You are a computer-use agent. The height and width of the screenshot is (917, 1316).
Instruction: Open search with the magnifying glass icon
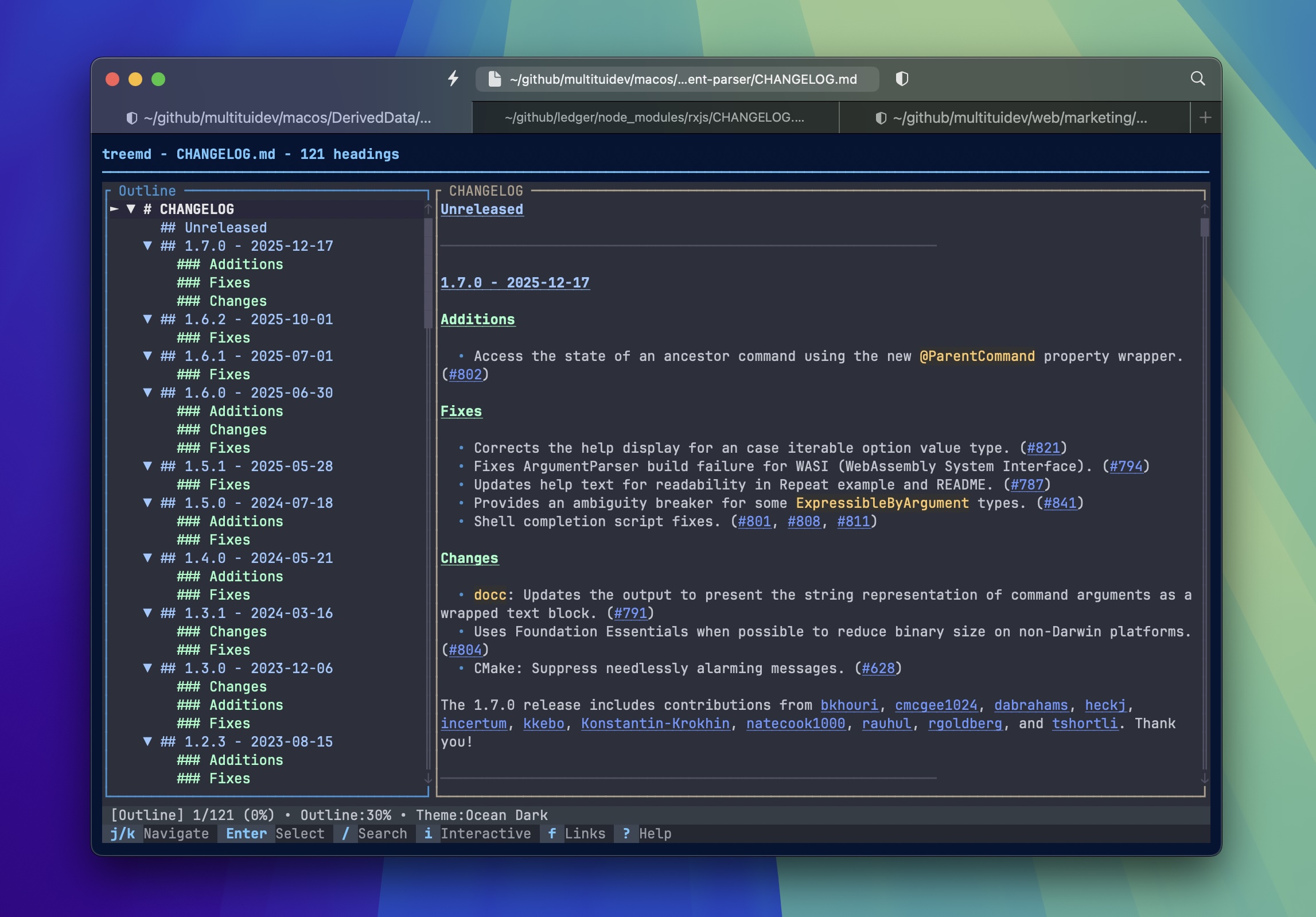coord(1197,78)
